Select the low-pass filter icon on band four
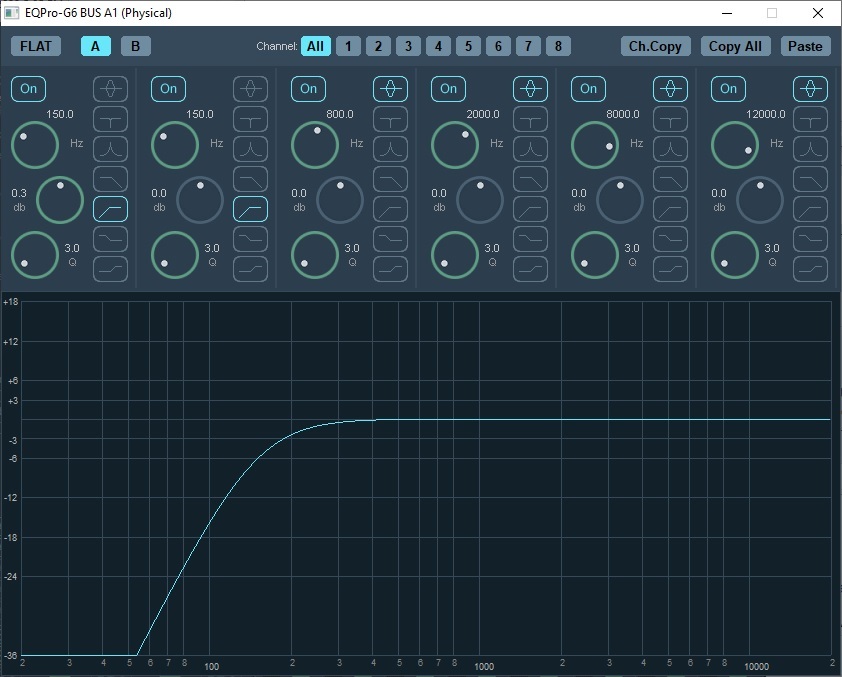Image resolution: width=842 pixels, height=677 pixels. (530, 177)
